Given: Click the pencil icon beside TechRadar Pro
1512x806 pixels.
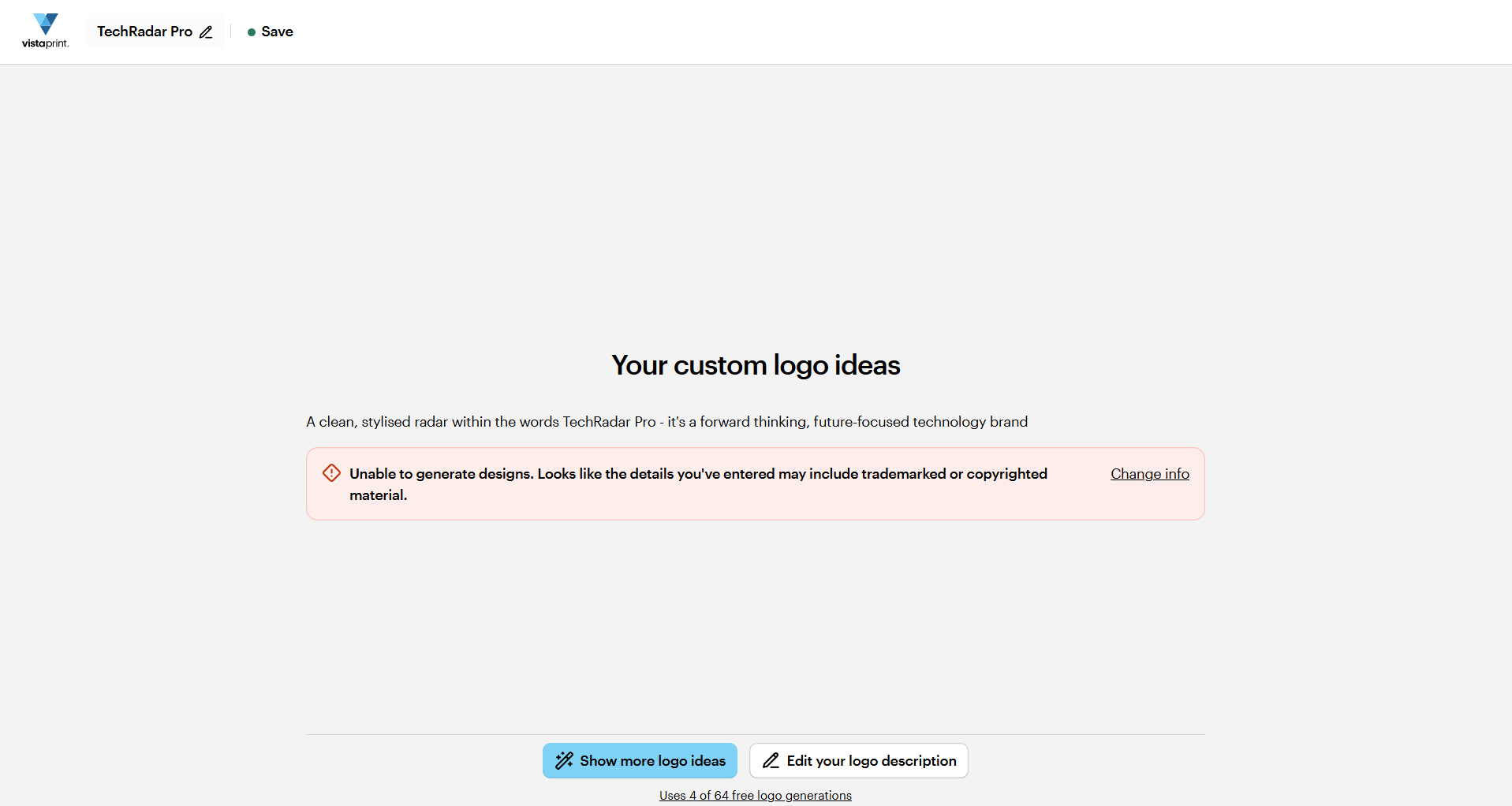Looking at the screenshot, I should click(x=206, y=32).
